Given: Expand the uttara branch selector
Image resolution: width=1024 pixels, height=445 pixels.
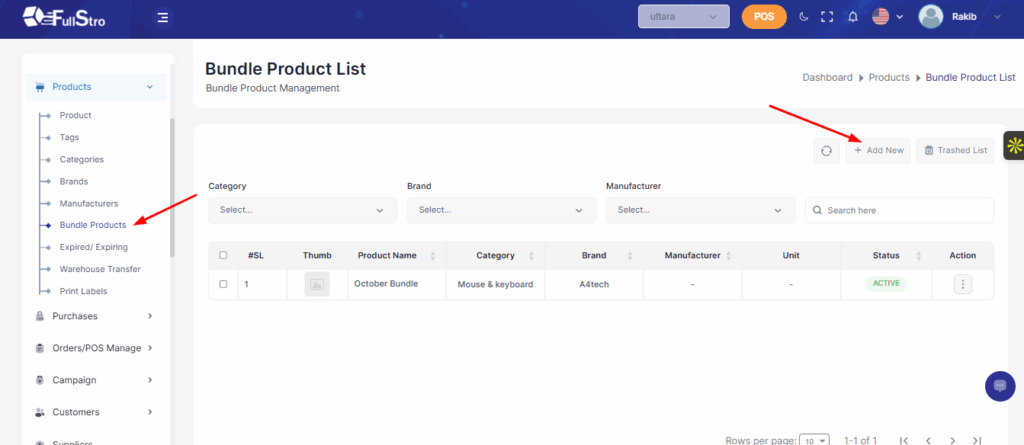Looking at the screenshot, I should 684,17.
